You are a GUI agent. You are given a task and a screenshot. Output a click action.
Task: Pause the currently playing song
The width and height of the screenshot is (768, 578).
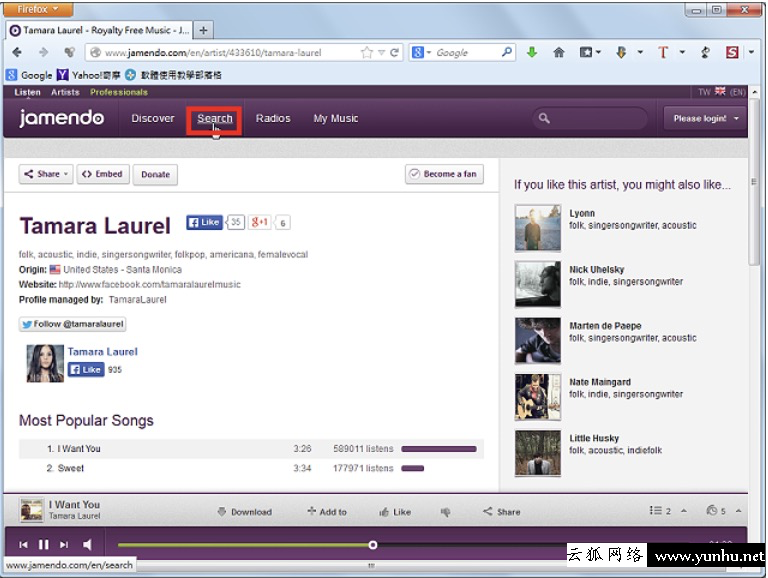44,545
